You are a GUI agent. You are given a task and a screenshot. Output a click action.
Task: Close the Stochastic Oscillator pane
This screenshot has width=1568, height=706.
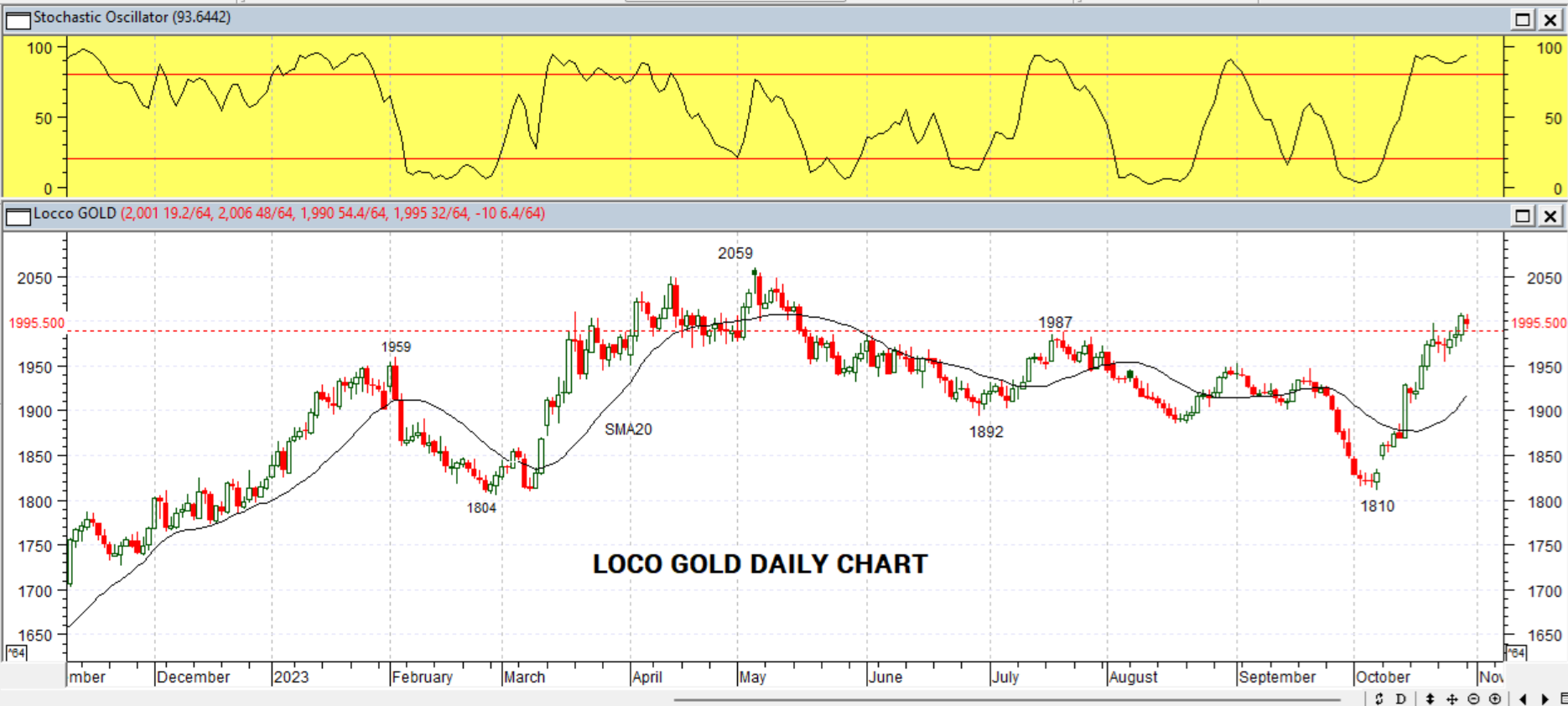1550,19
